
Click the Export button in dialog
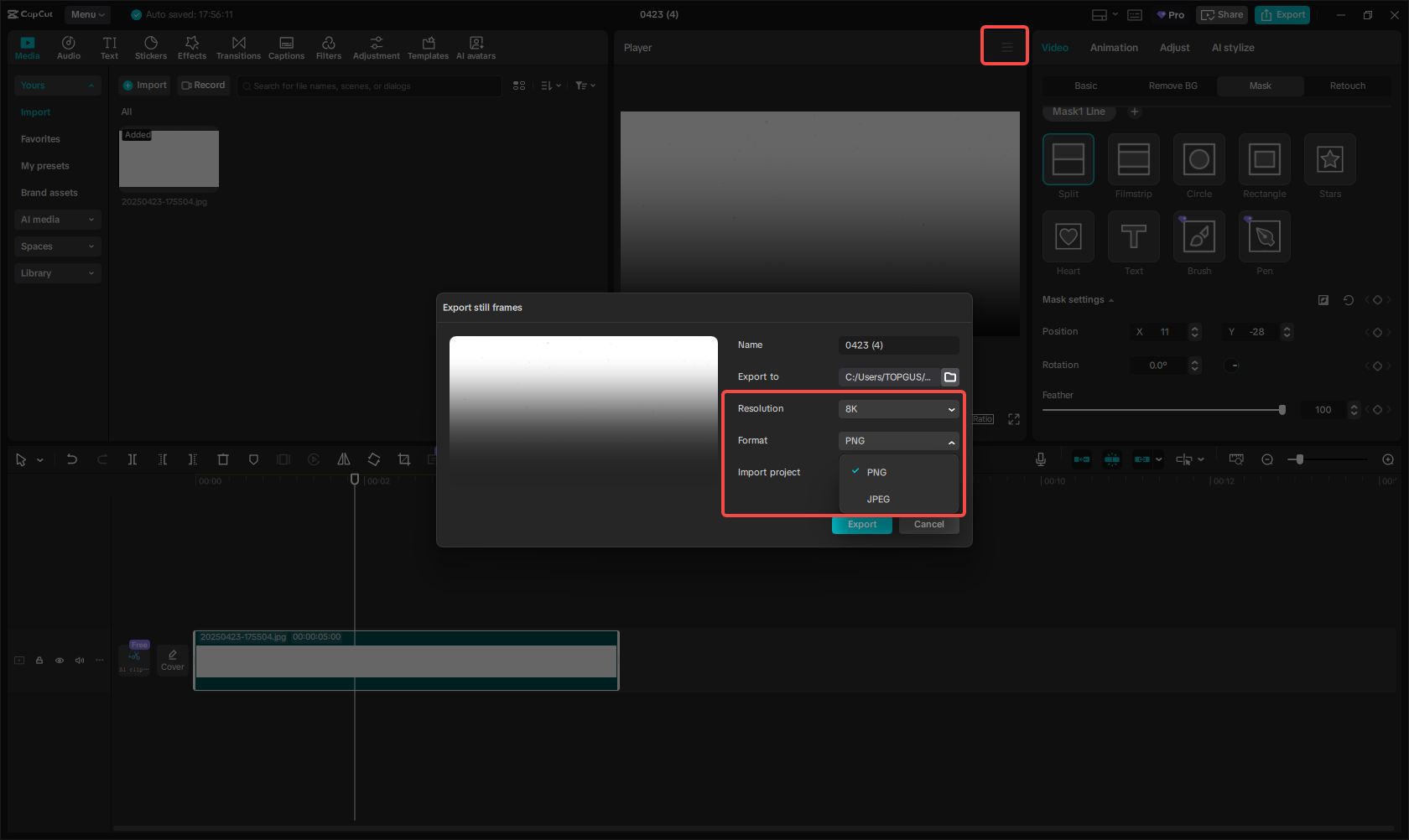pos(861,525)
